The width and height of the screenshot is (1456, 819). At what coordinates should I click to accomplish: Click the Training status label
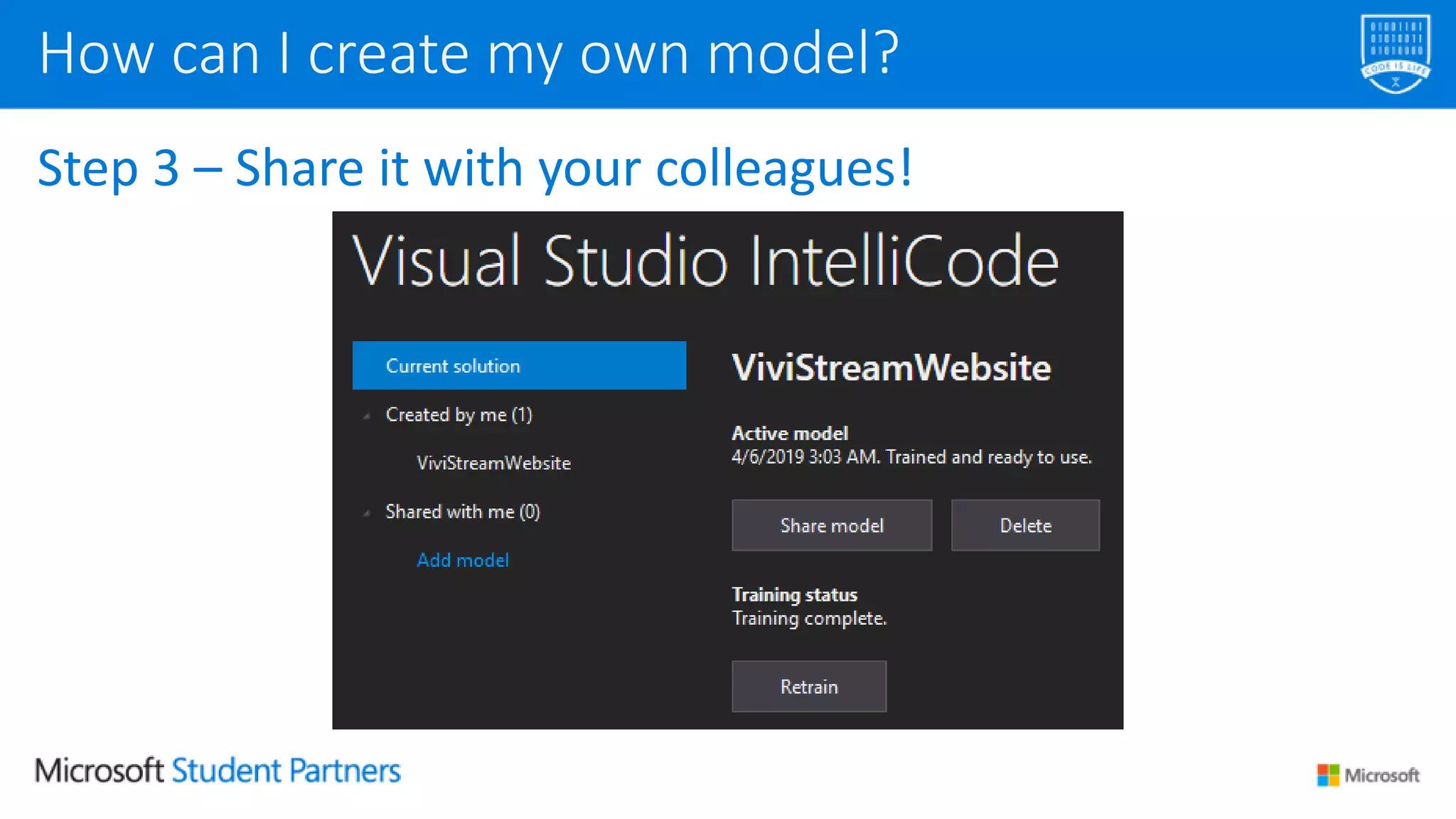(x=795, y=594)
